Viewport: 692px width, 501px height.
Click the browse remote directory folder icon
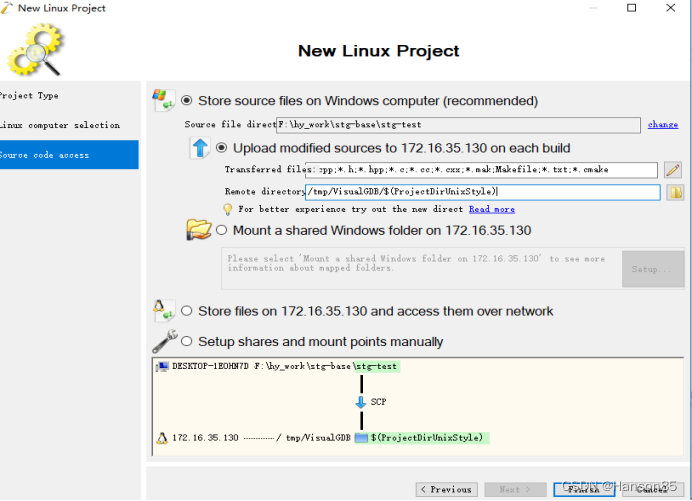click(675, 192)
